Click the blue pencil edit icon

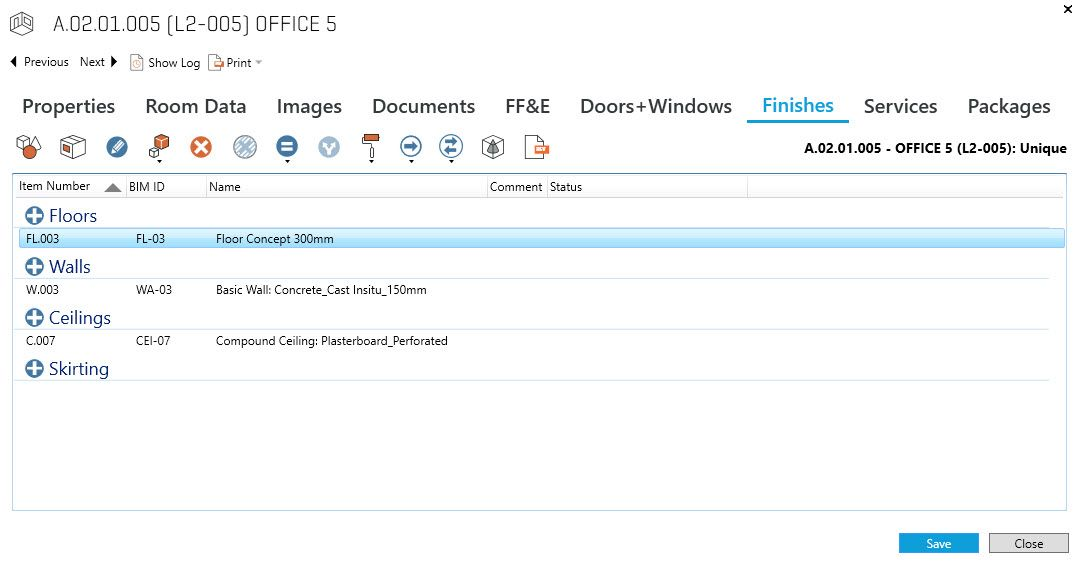tap(117, 148)
